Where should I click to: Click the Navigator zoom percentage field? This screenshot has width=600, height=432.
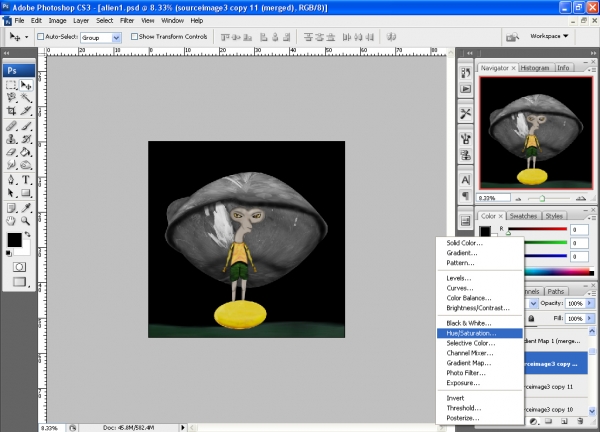coord(494,198)
